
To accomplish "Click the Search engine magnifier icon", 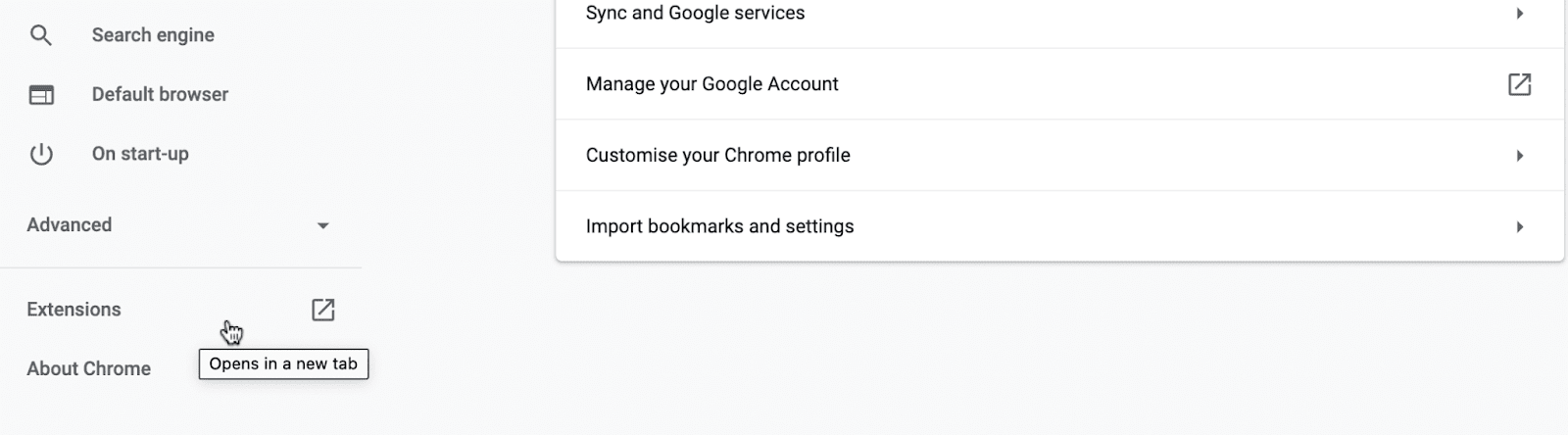I will coord(40,35).
